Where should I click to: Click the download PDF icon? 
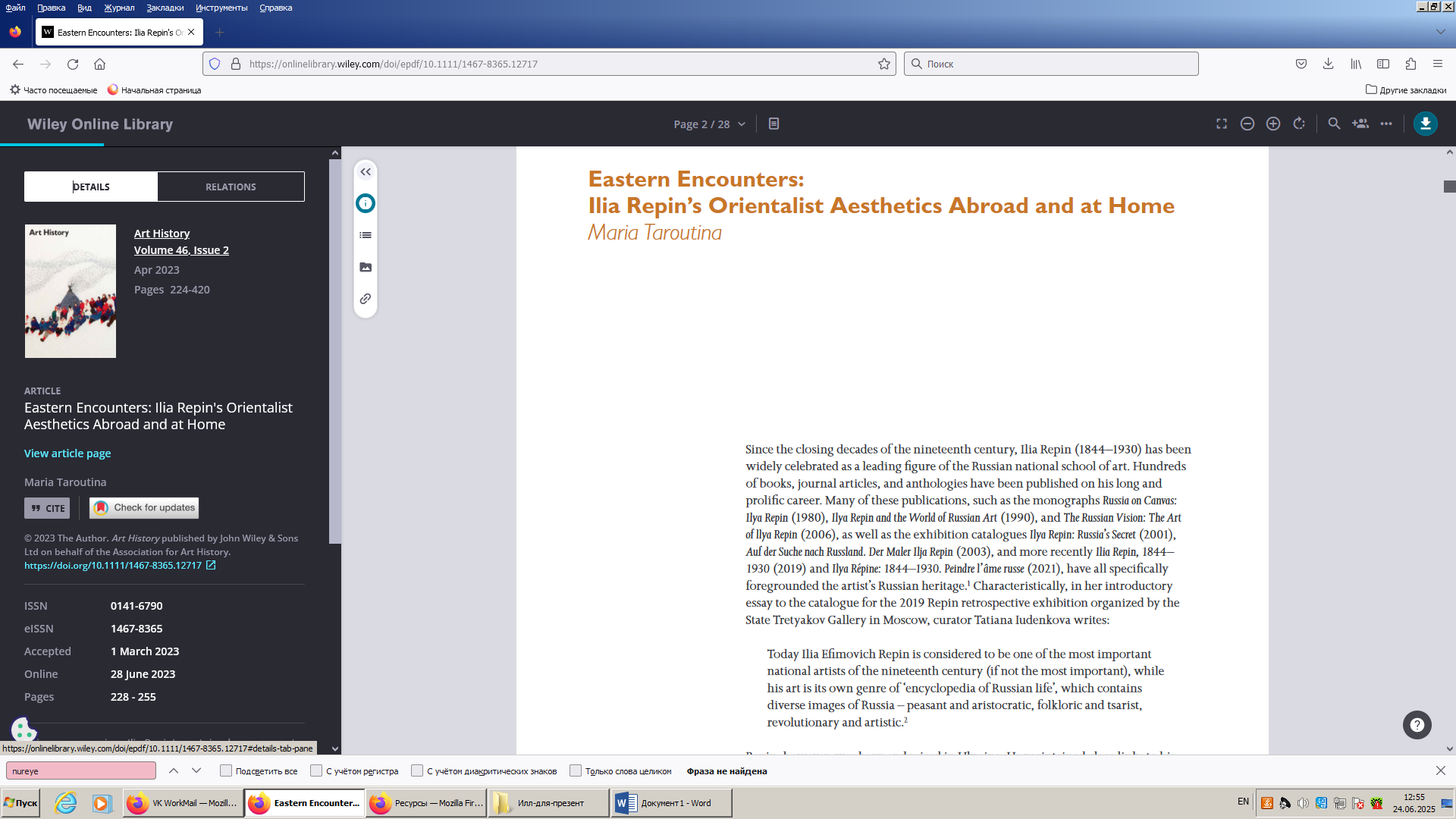1425,124
